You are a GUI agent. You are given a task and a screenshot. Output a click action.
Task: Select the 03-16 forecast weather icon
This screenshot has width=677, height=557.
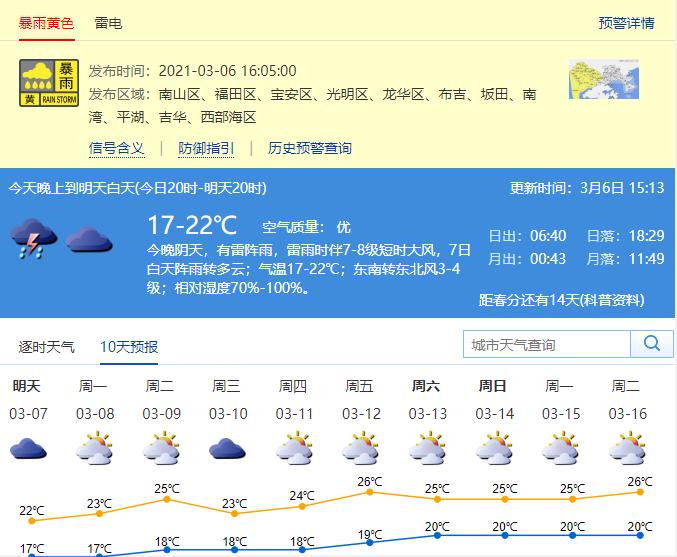pyautogui.click(x=626, y=448)
